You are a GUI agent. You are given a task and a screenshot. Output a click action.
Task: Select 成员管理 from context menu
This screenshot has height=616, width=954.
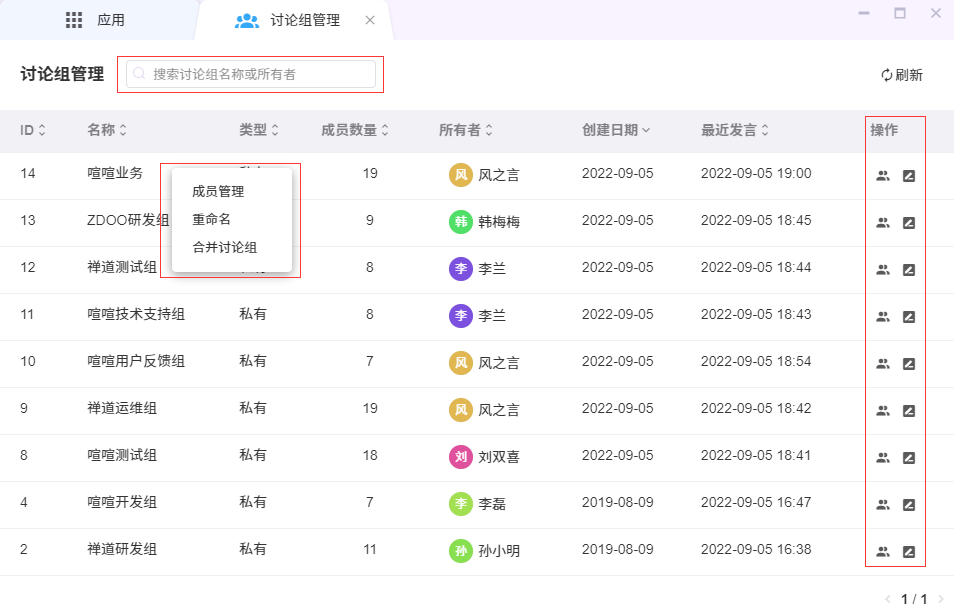(218, 192)
